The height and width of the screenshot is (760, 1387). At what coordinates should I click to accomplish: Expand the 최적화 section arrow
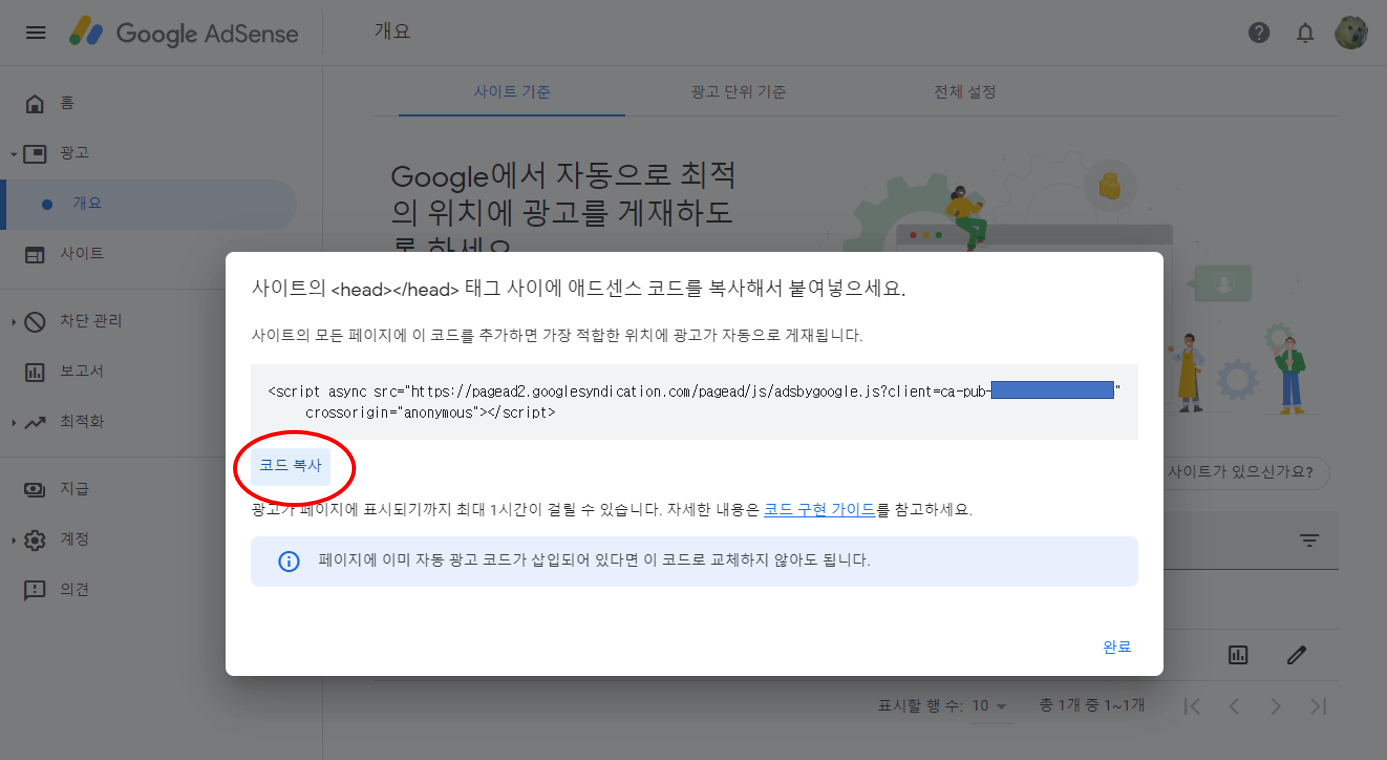click(x=13, y=422)
